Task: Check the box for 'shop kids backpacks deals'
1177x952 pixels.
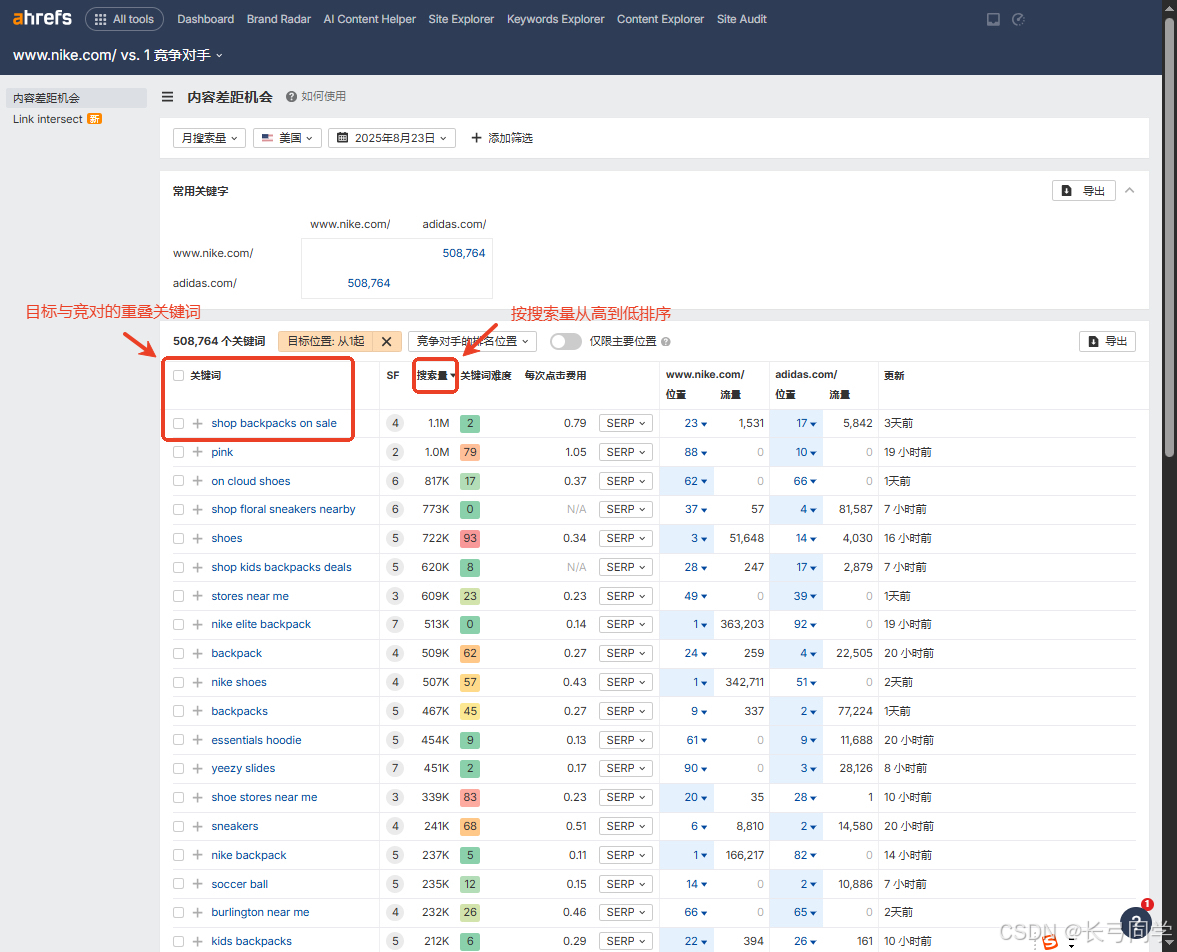Action: [179, 568]
